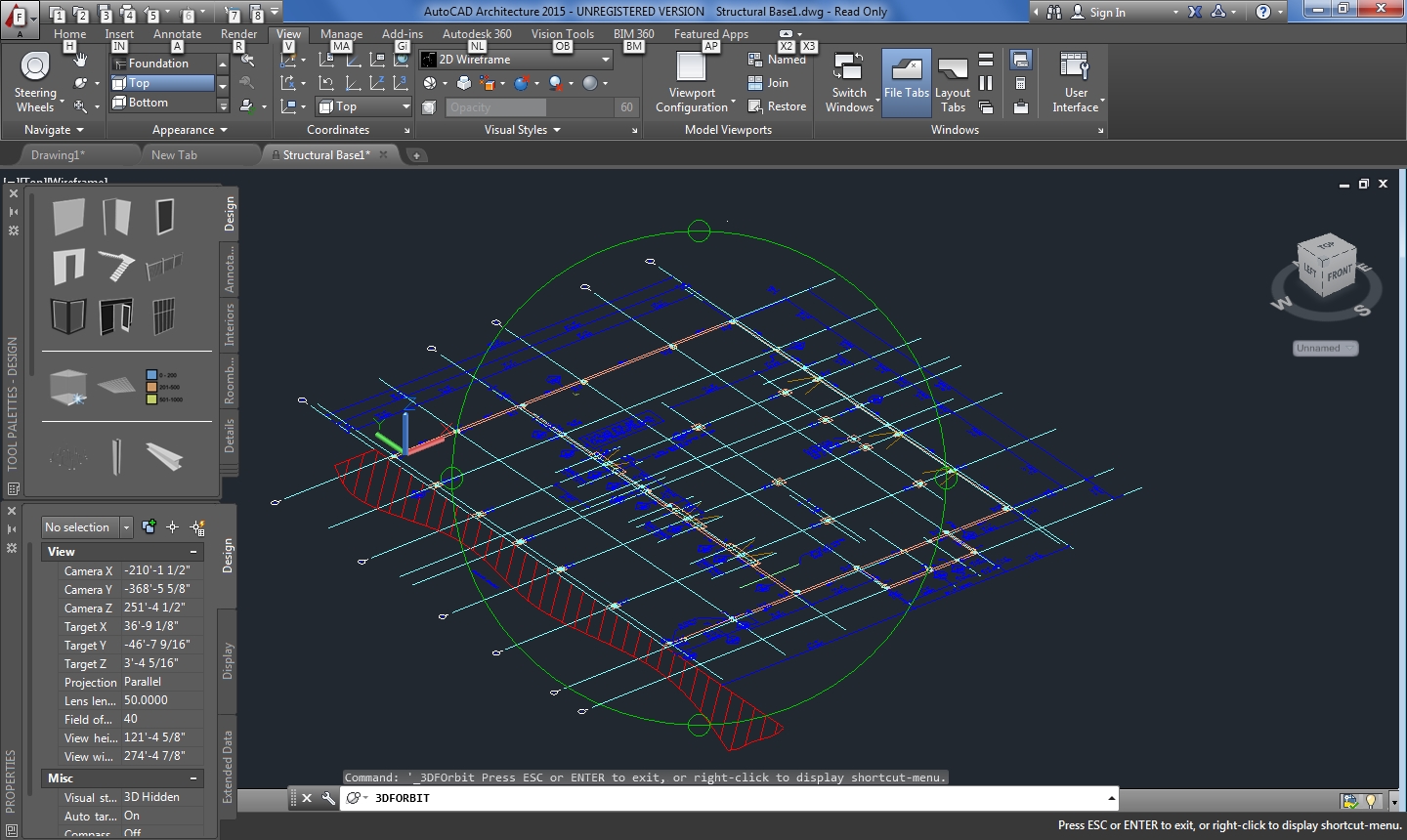Collapse the Misc section in Properties
The height and width of the screenshot is (840, 1407).
click(x=193, y=778)
